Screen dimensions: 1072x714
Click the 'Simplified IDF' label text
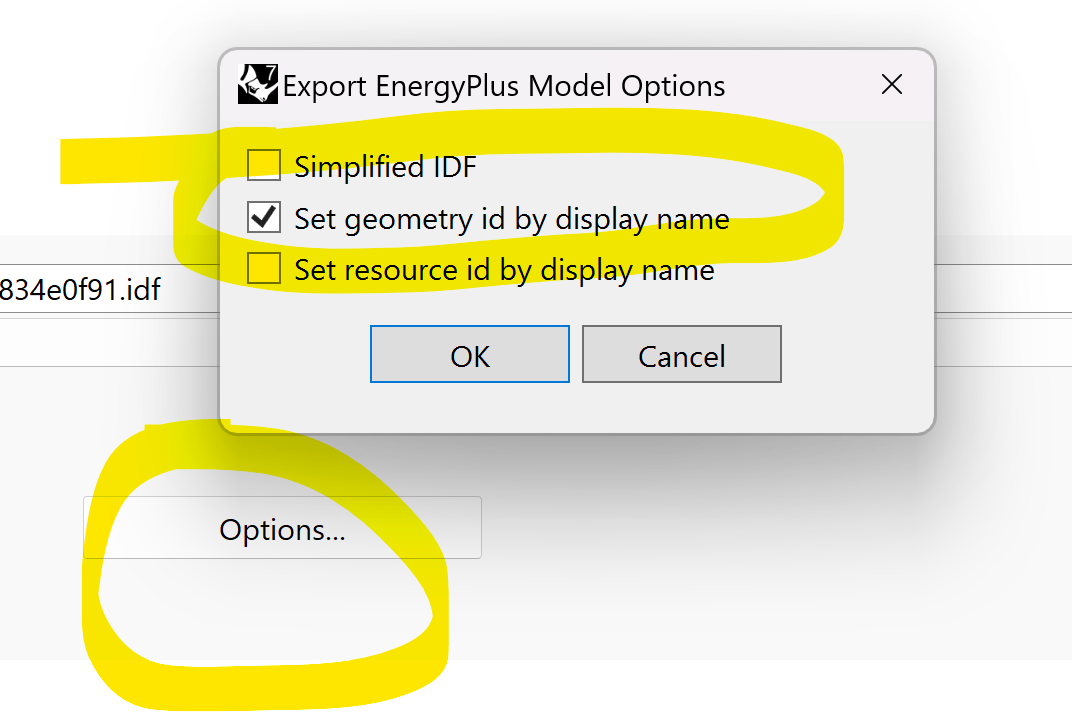click(x=385, y=167)
